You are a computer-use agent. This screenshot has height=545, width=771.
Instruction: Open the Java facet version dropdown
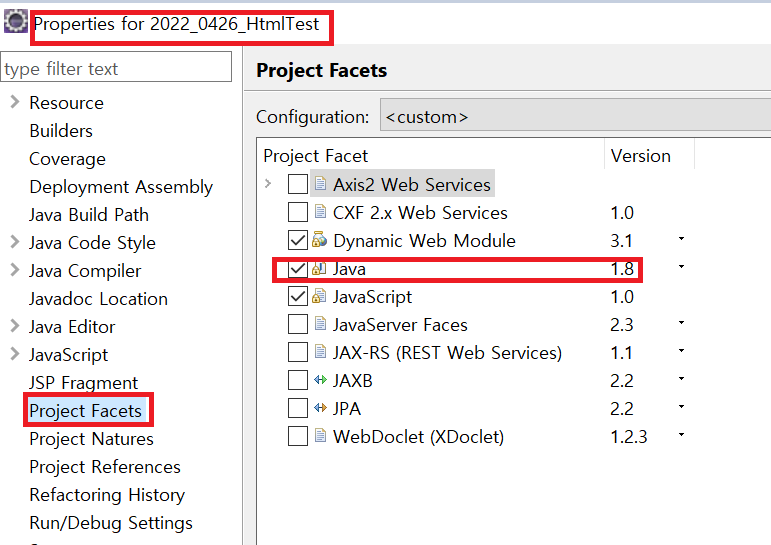coord(682,267)
